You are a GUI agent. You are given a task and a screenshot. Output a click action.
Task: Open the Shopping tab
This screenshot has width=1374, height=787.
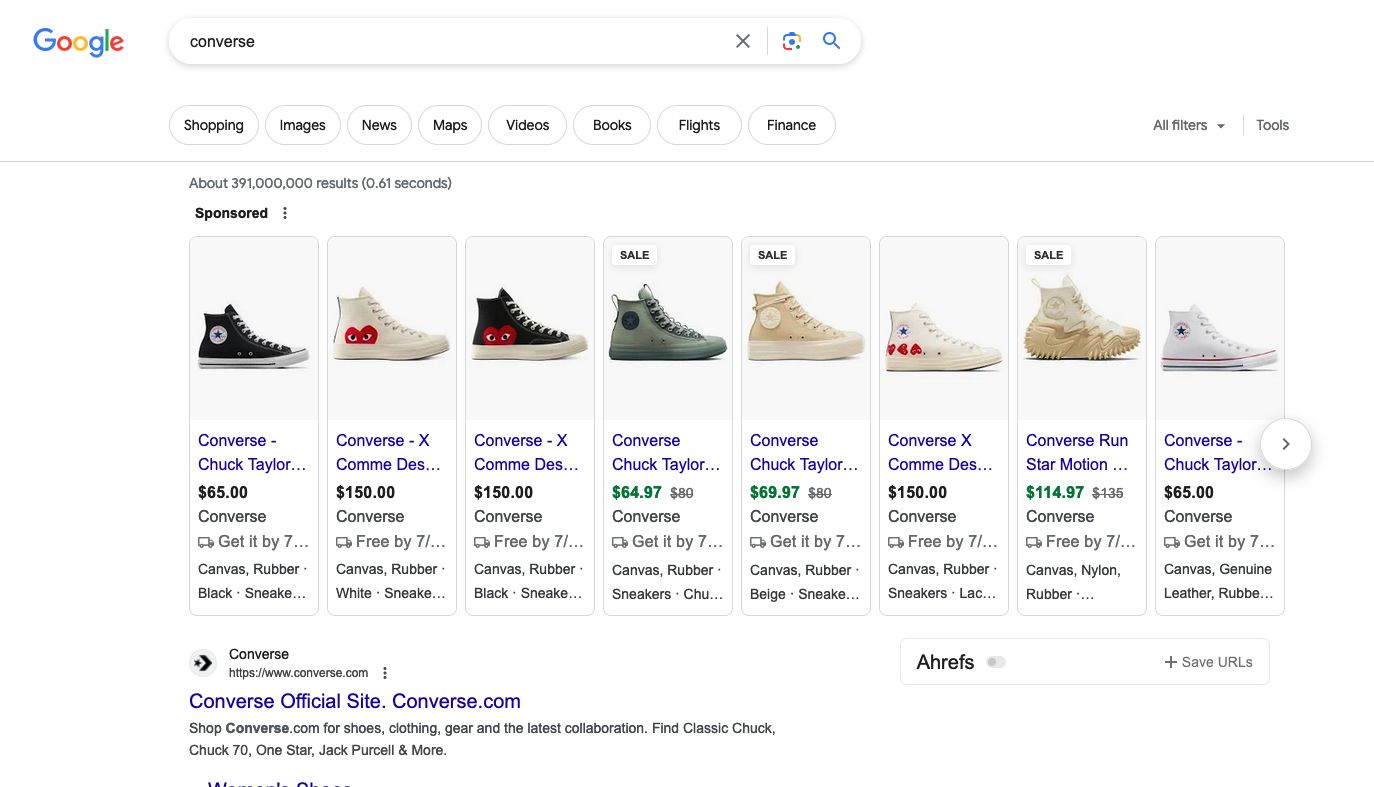[x=213, y=125]
